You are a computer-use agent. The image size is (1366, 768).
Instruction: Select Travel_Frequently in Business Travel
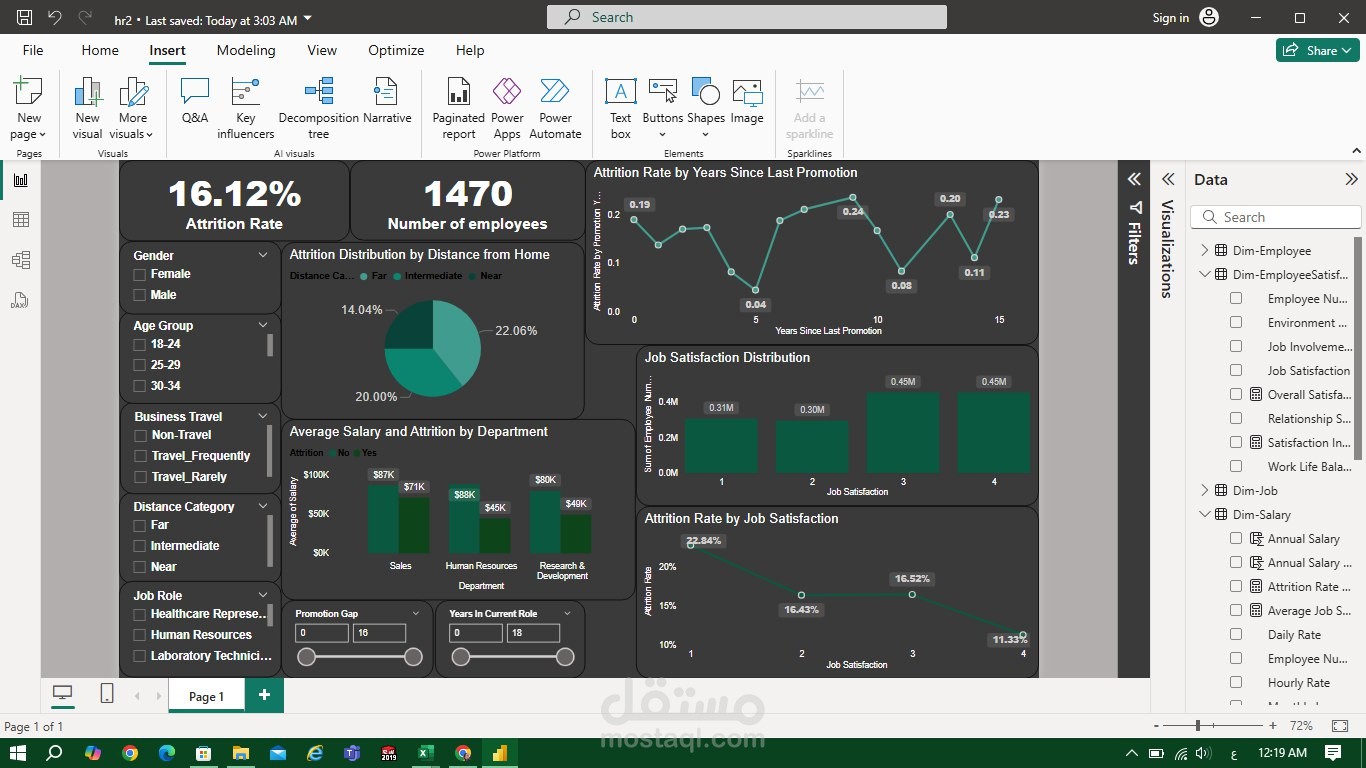(140, 456)
